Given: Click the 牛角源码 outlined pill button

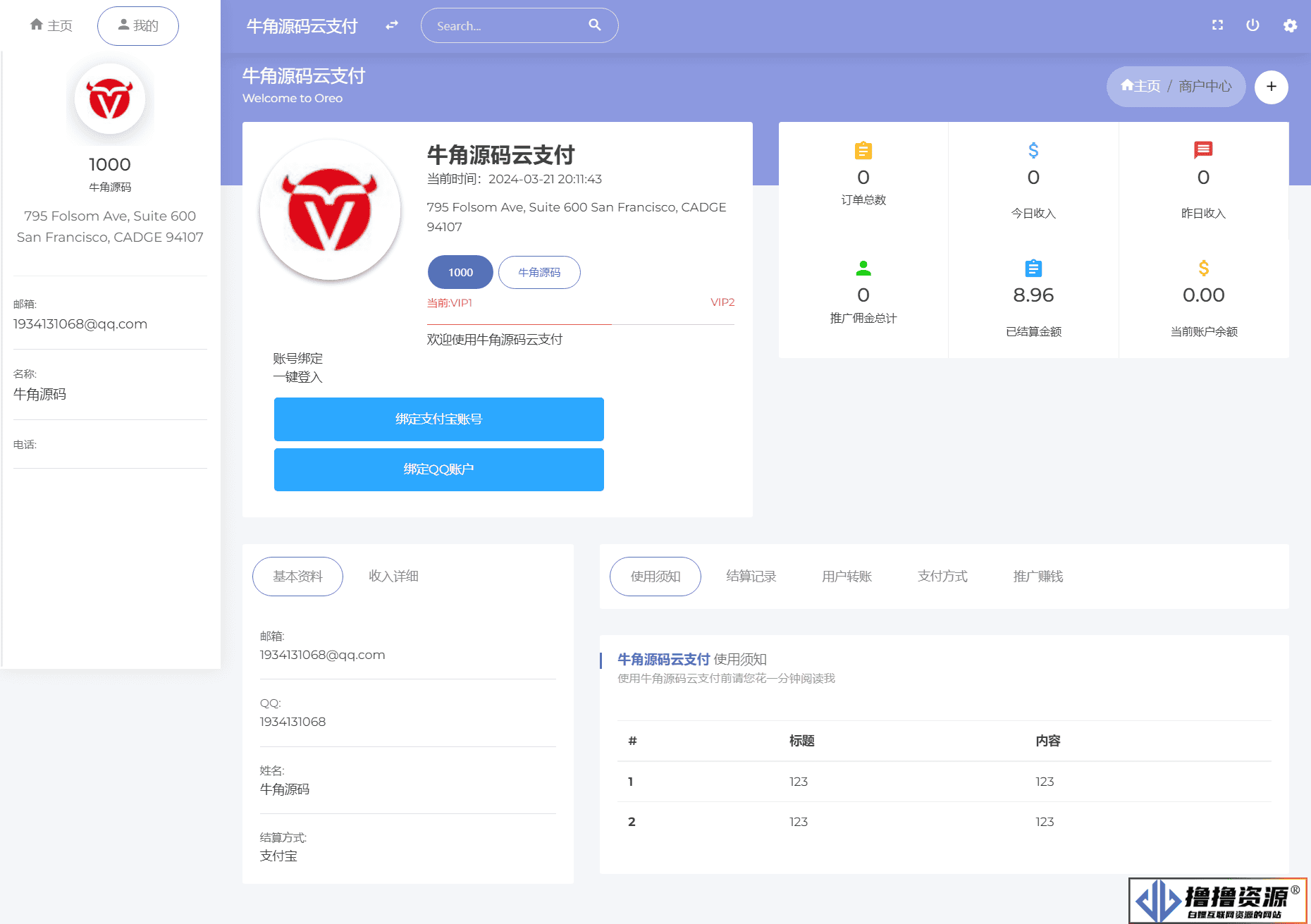Looking at the screenshot, I should click(539, 272).
